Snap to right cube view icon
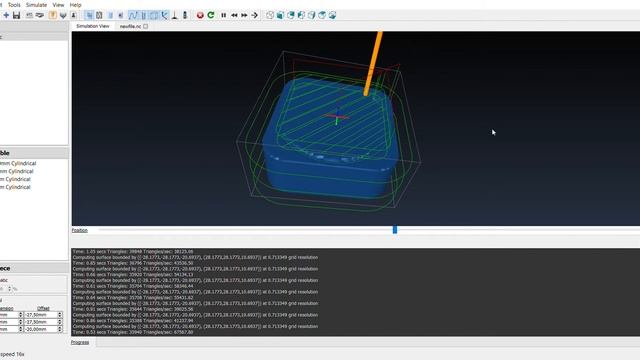640x360 pixels. pyautogui.click(x=311, y=15)
